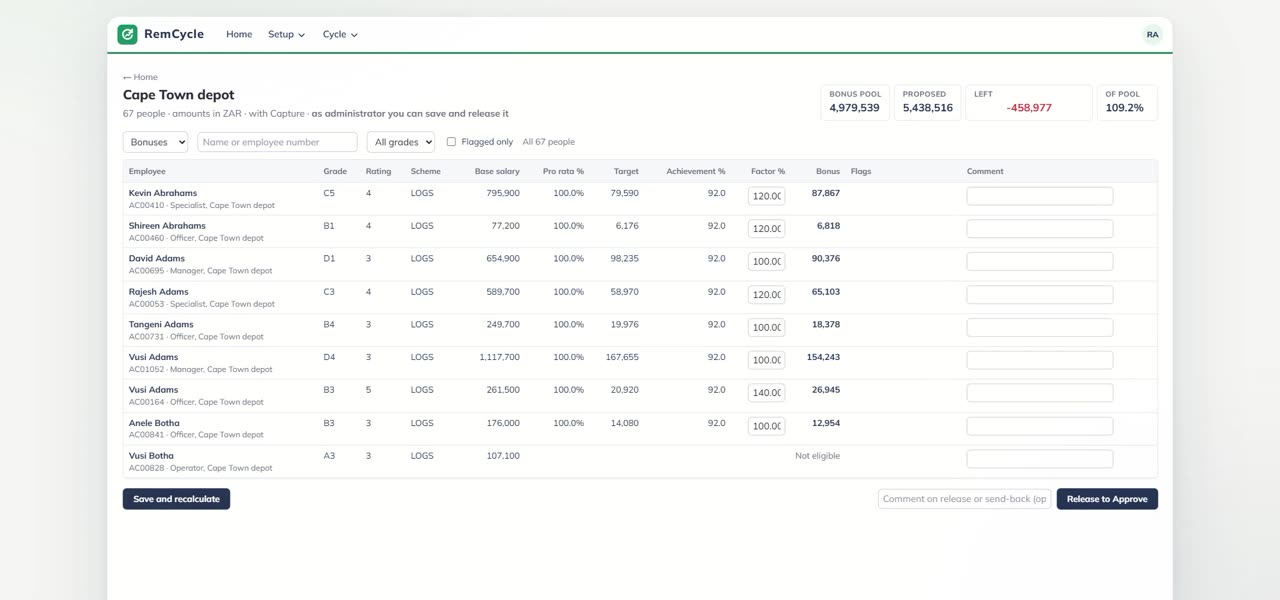1280x600 pixels.
Task: Open the RA user avatar
Action: click(x=1152, y=34)
